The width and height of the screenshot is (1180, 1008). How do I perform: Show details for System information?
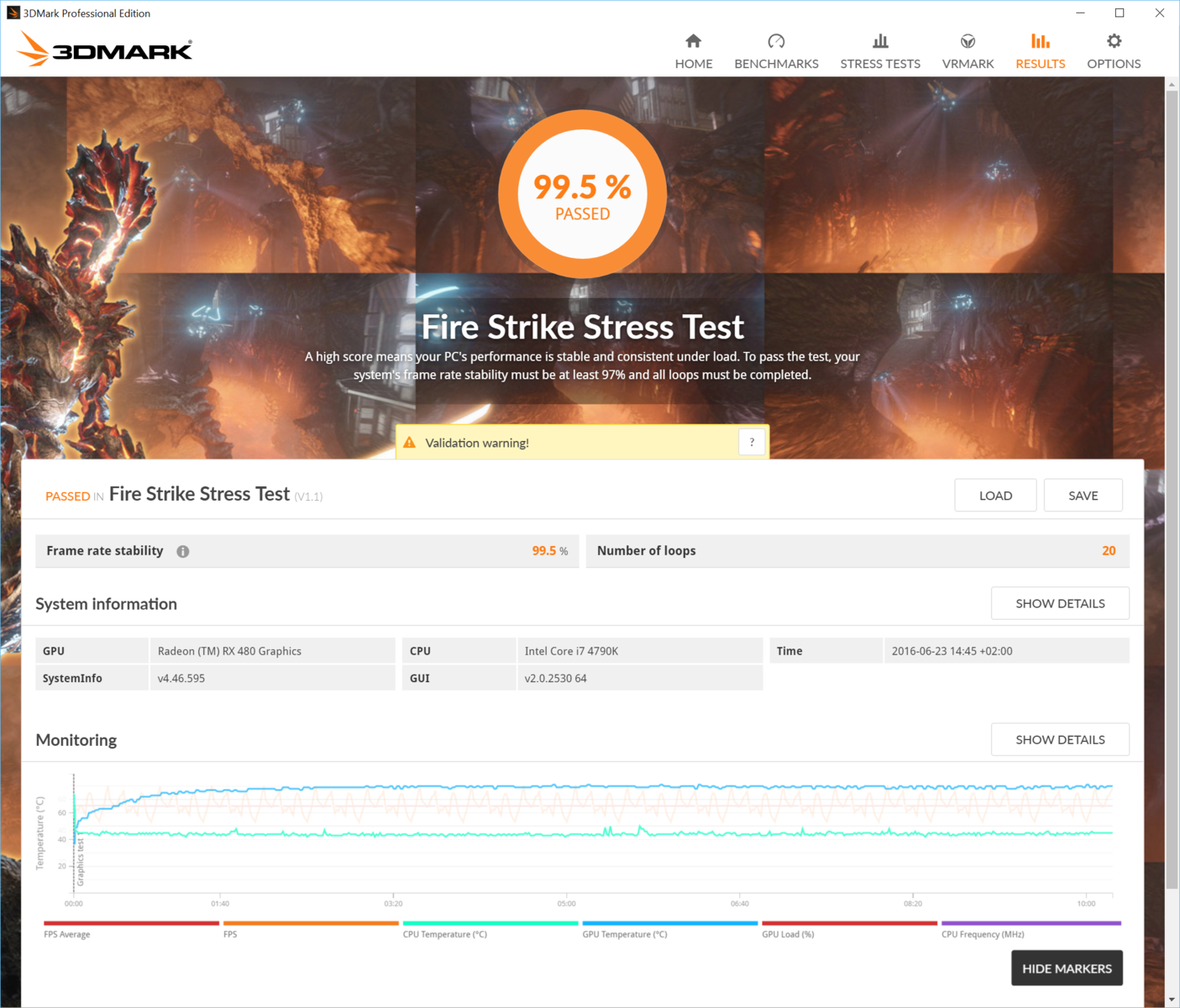click(1060, 603)
